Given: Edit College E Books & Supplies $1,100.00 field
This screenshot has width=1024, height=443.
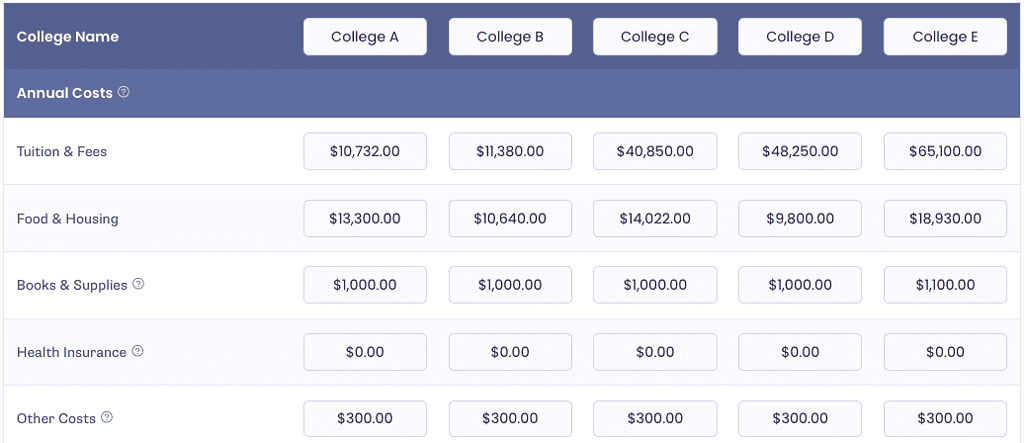Looking at the screenshot, I should pyautogui.click(x=945, y=285).
